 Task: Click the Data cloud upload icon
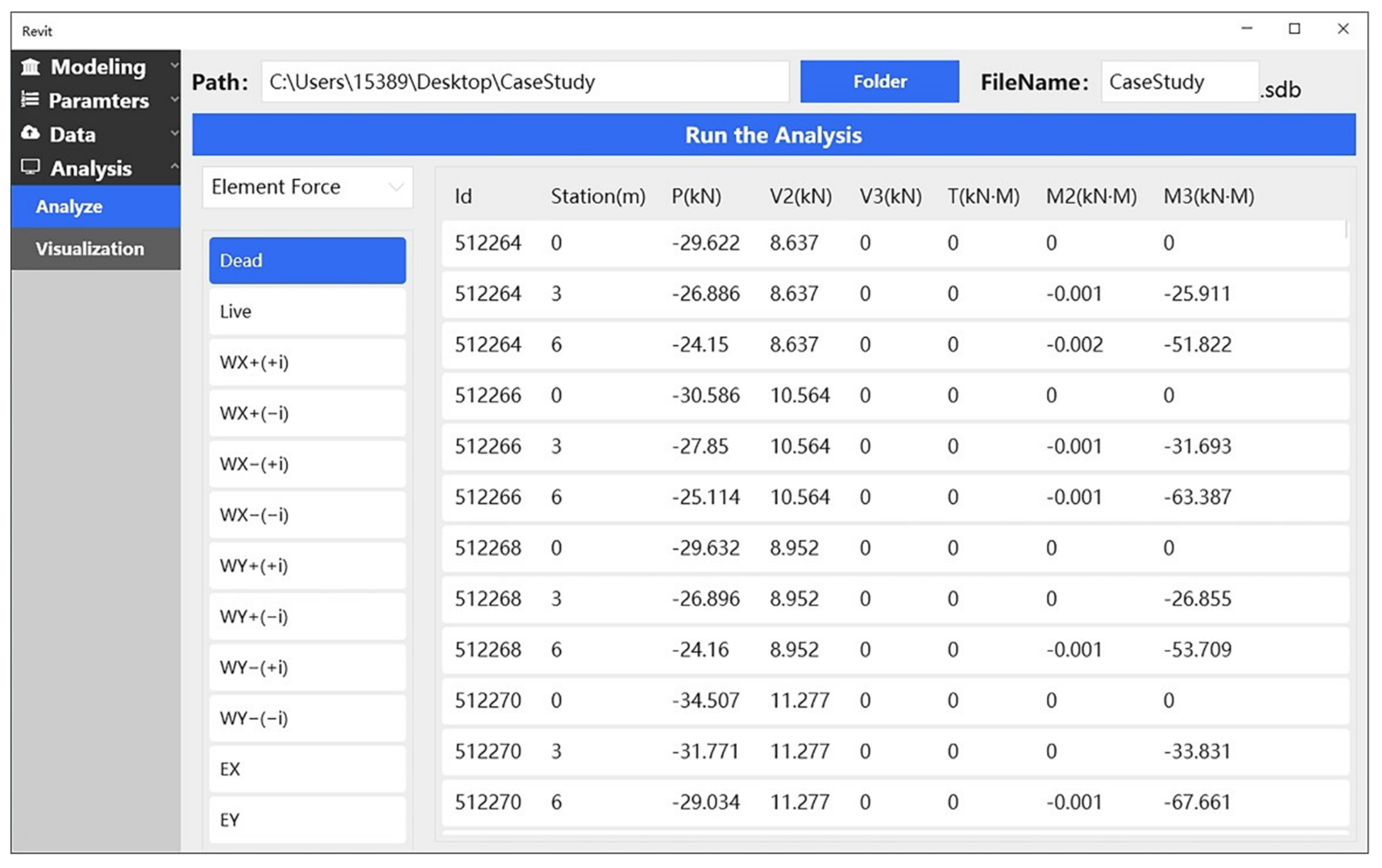tap(30, 134)
